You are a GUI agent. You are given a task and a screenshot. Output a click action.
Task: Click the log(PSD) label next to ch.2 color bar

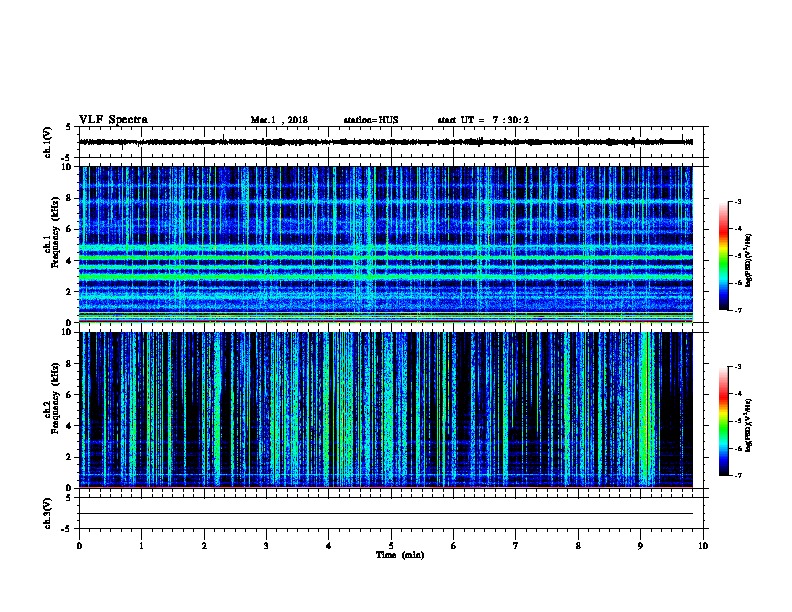748,425
